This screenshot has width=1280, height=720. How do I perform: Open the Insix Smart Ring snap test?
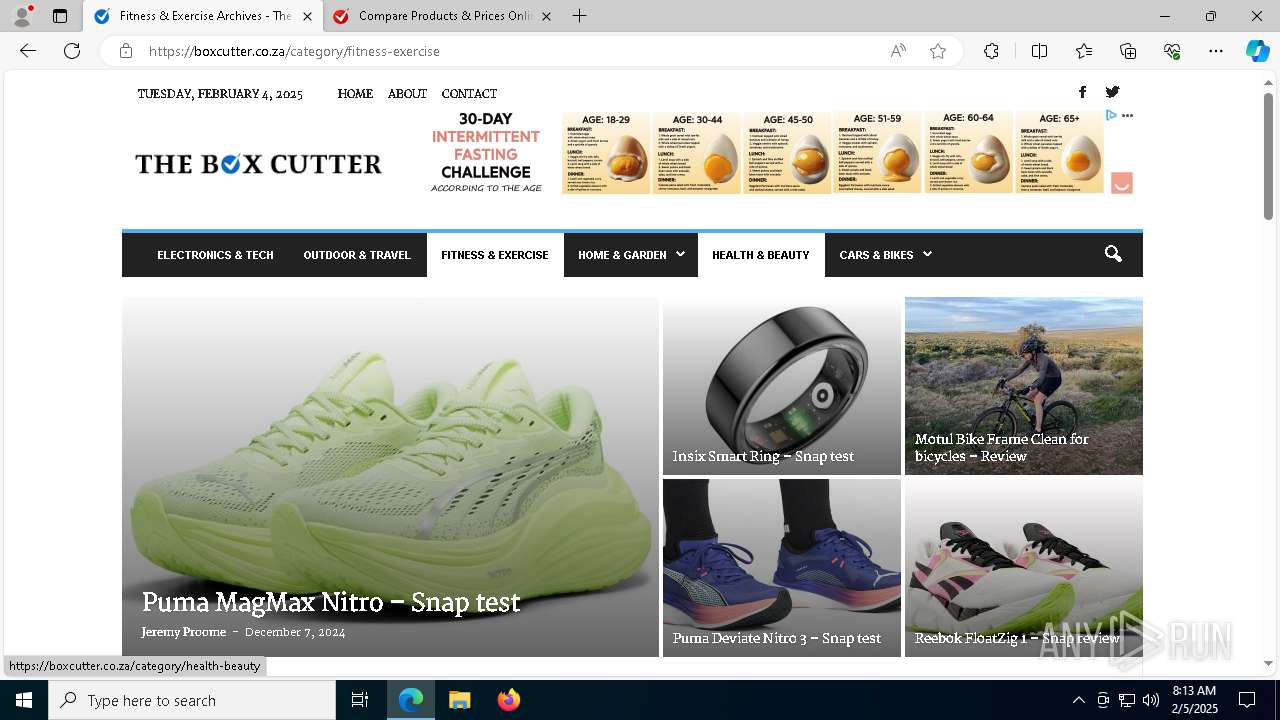(763, 456)
